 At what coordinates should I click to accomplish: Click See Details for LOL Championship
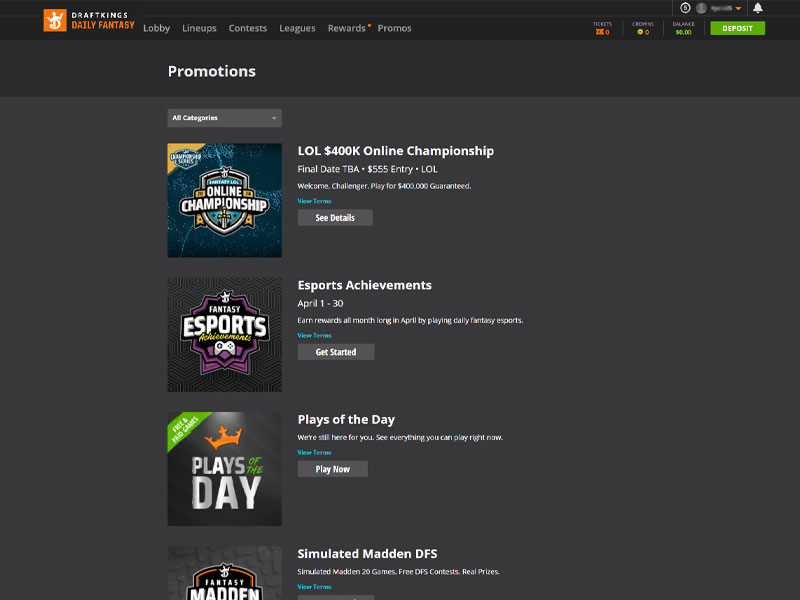[335, 217]
